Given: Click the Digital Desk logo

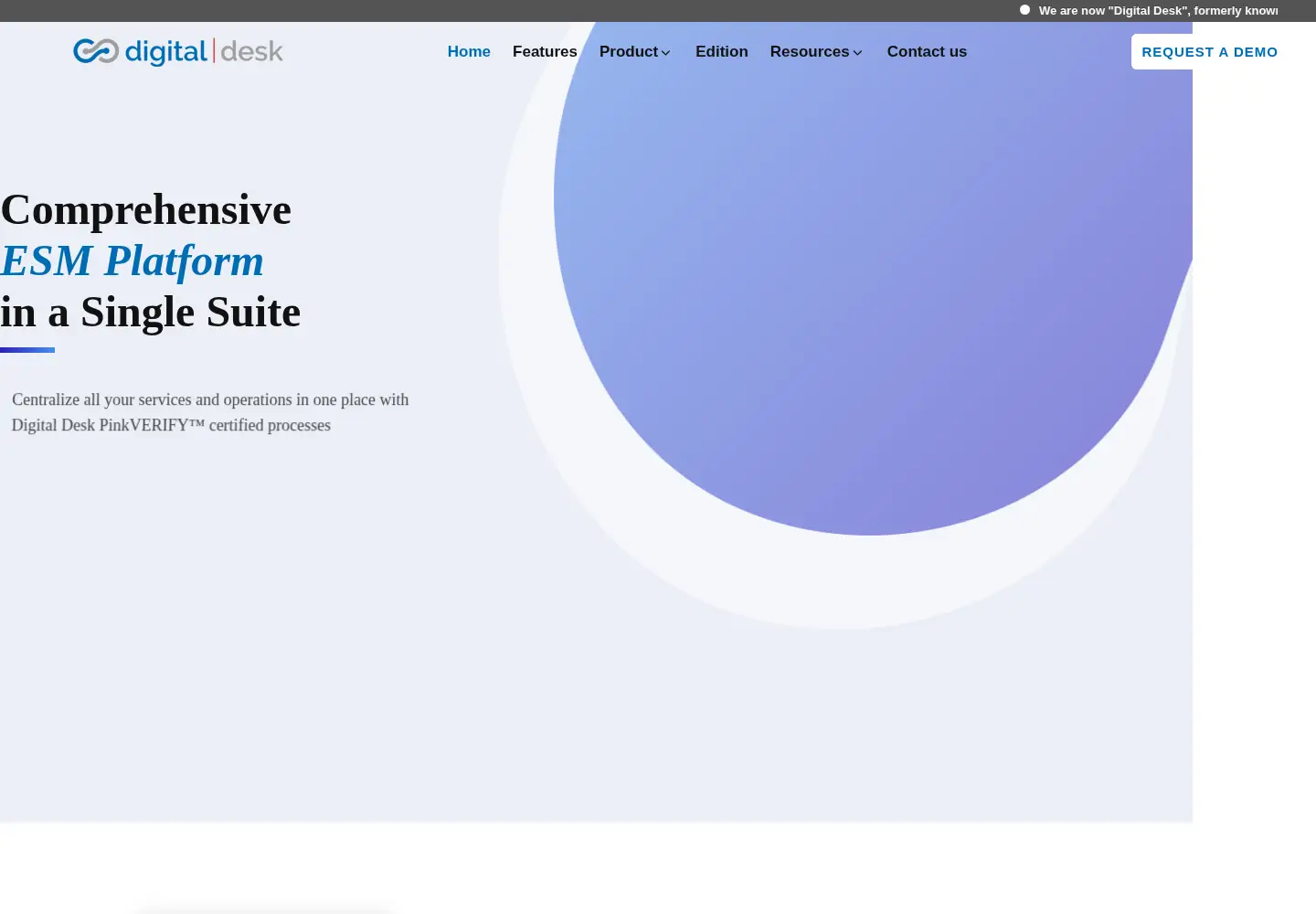Looking at the screenshot, I should coord(178,52).
